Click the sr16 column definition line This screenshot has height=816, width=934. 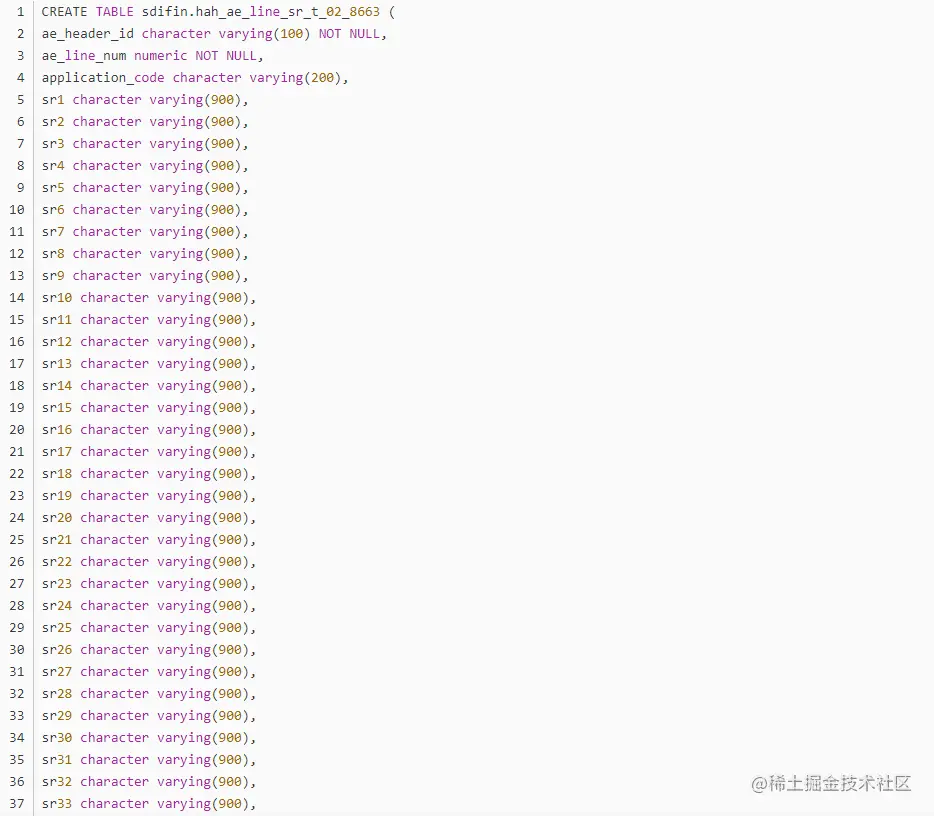click(149, 431)
